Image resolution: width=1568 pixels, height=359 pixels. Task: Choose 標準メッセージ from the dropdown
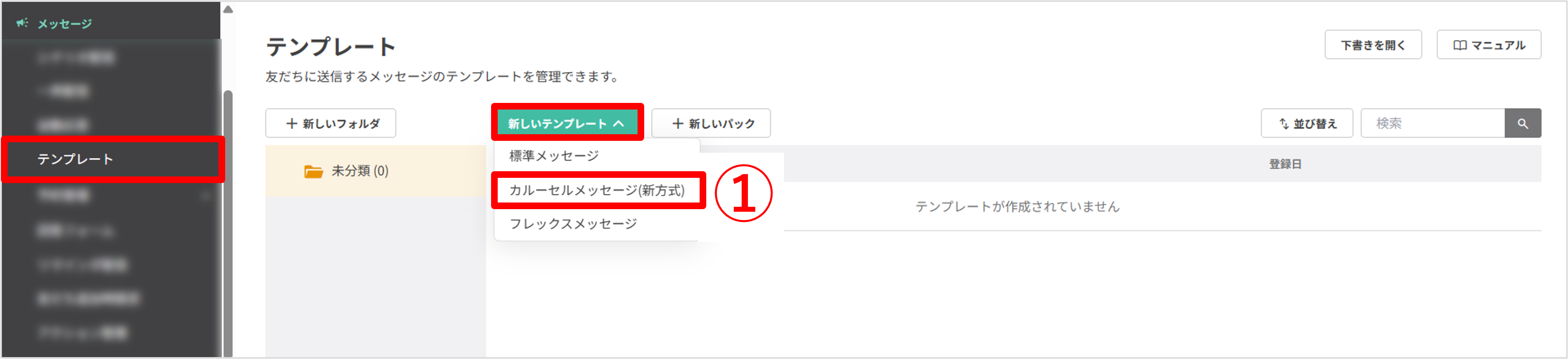tap(554, 156)
